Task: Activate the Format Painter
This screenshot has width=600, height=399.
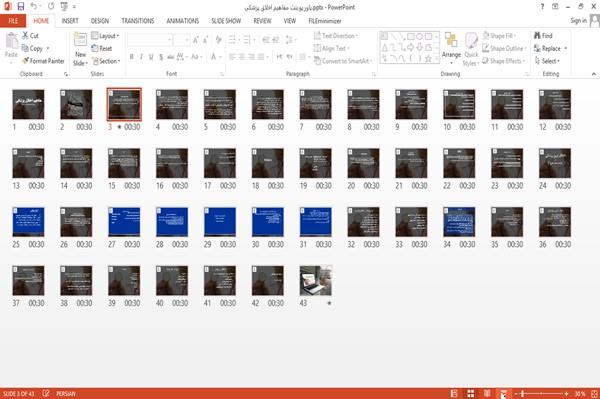Action: (x=43, y=61)
